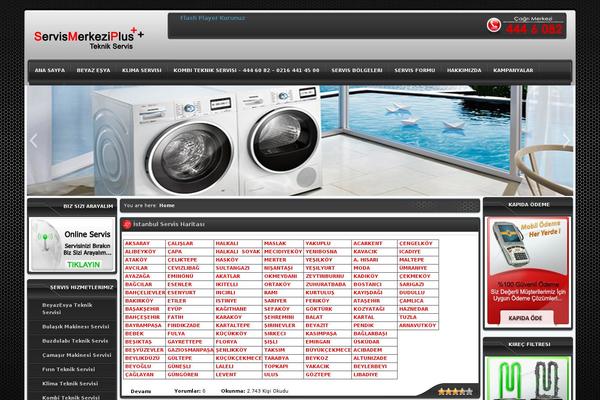Open the KAMPANYALAR menu item
The height and width of the screenshot is (400, 600).
[513, 70]
